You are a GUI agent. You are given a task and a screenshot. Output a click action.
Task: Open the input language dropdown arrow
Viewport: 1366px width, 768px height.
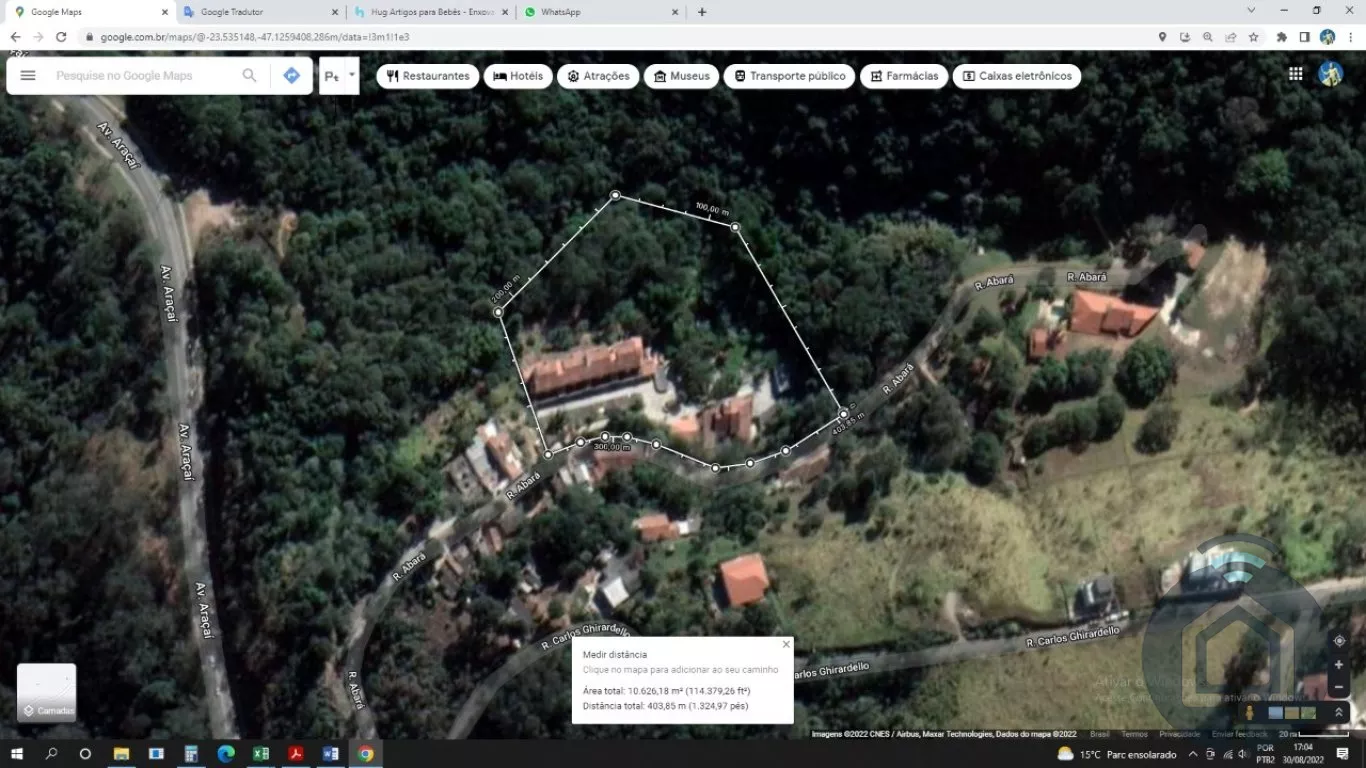351,75
